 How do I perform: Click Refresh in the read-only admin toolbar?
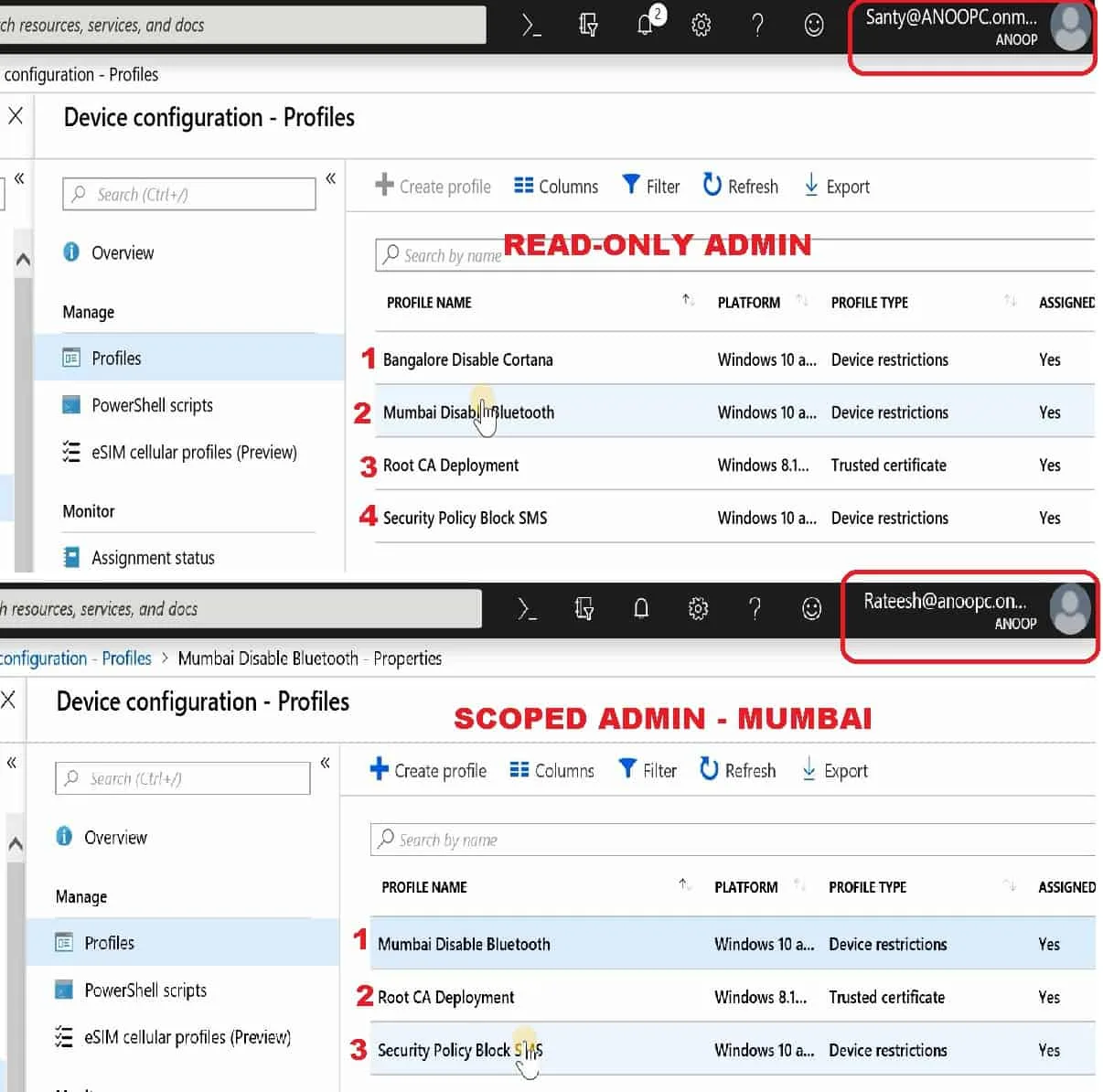[741, 187]
